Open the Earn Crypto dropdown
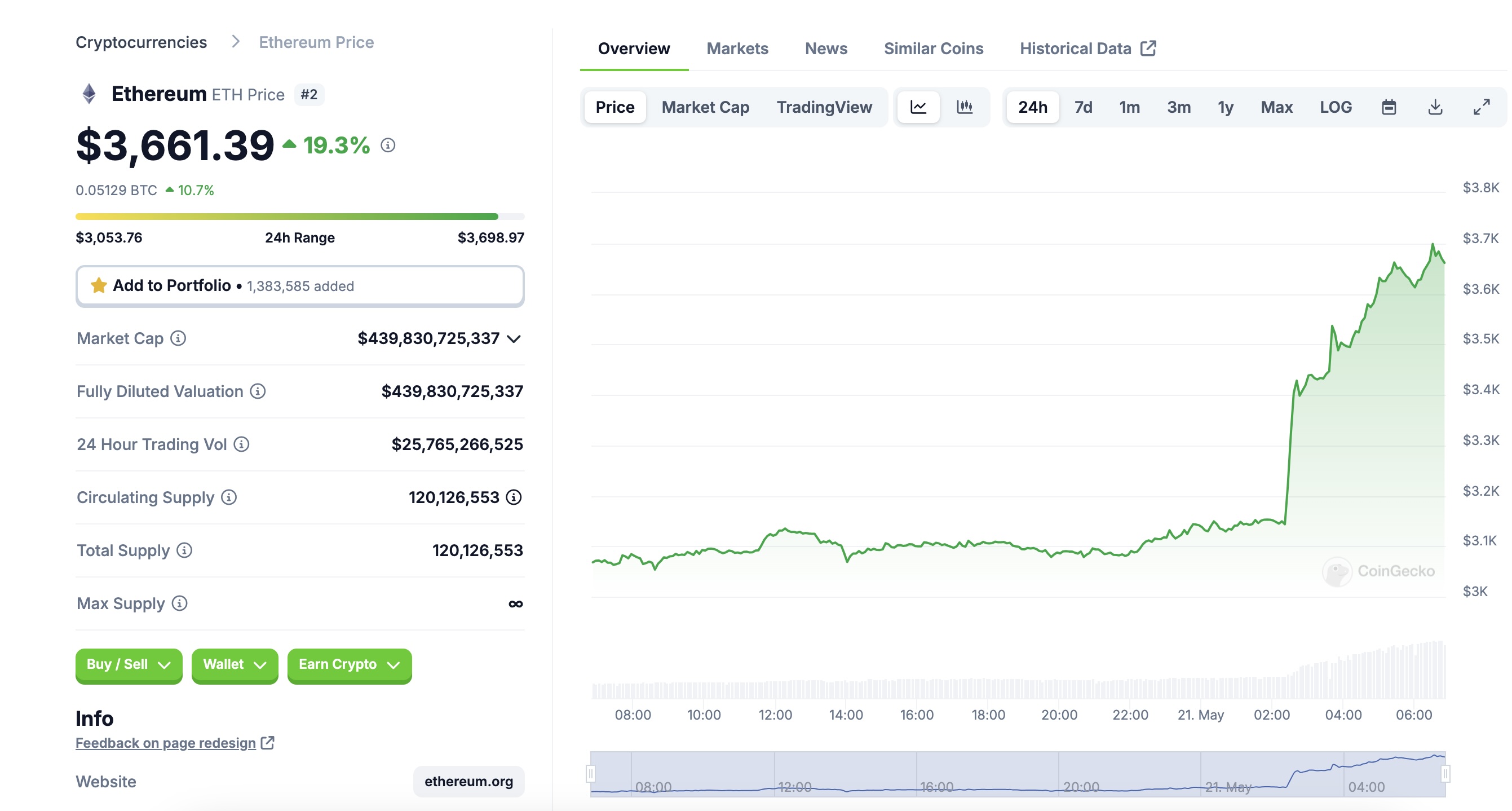1512x811 pixels. [x=349, y=665]
